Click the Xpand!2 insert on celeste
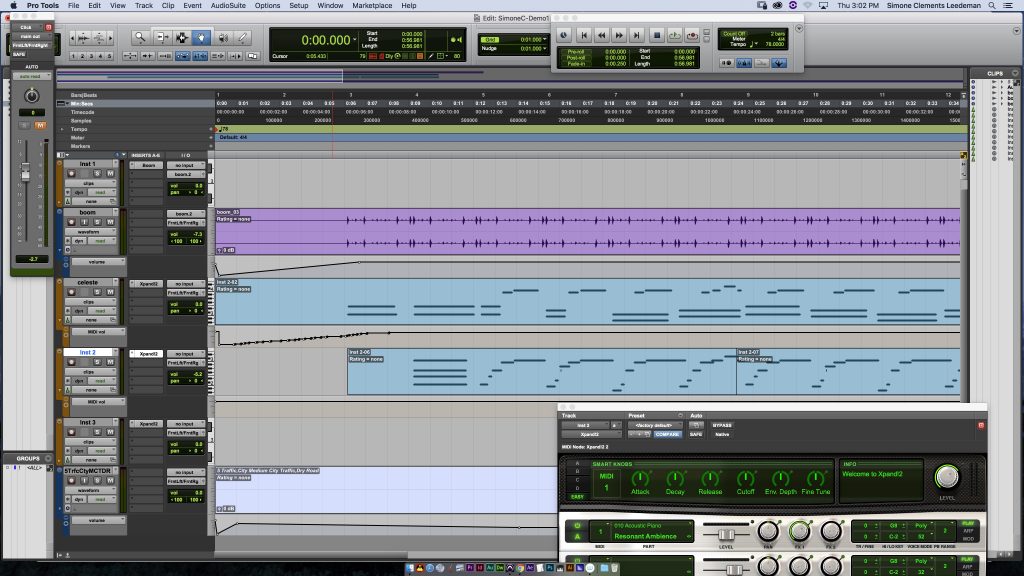Viewport: 1024px width, 576px height. click(148, 284)
